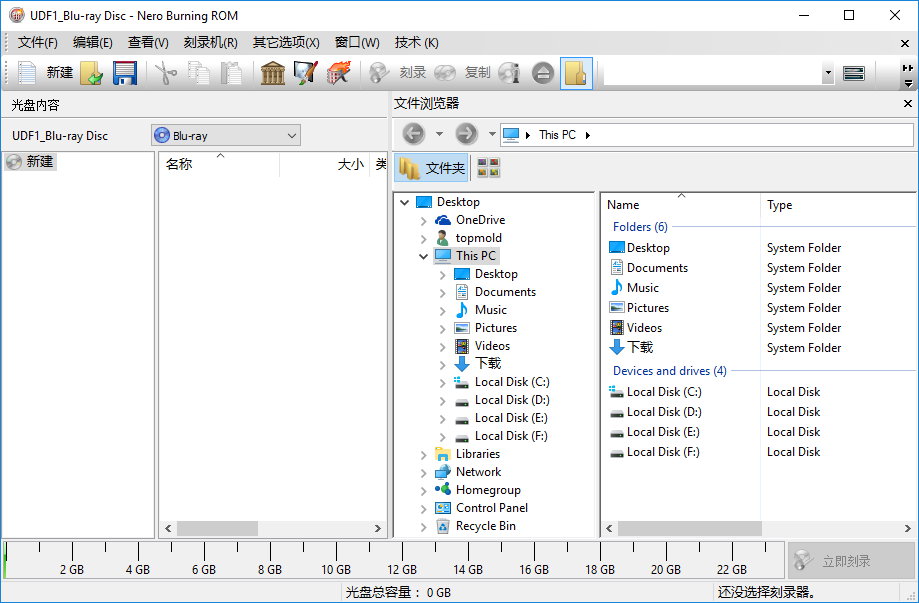Expand the OneDrive tree node
This screenshot has width=919, height=603.
[423, 220]
